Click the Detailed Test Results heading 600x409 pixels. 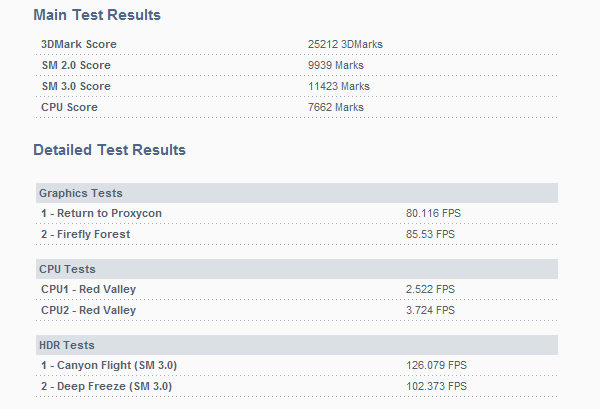(109, 150)
